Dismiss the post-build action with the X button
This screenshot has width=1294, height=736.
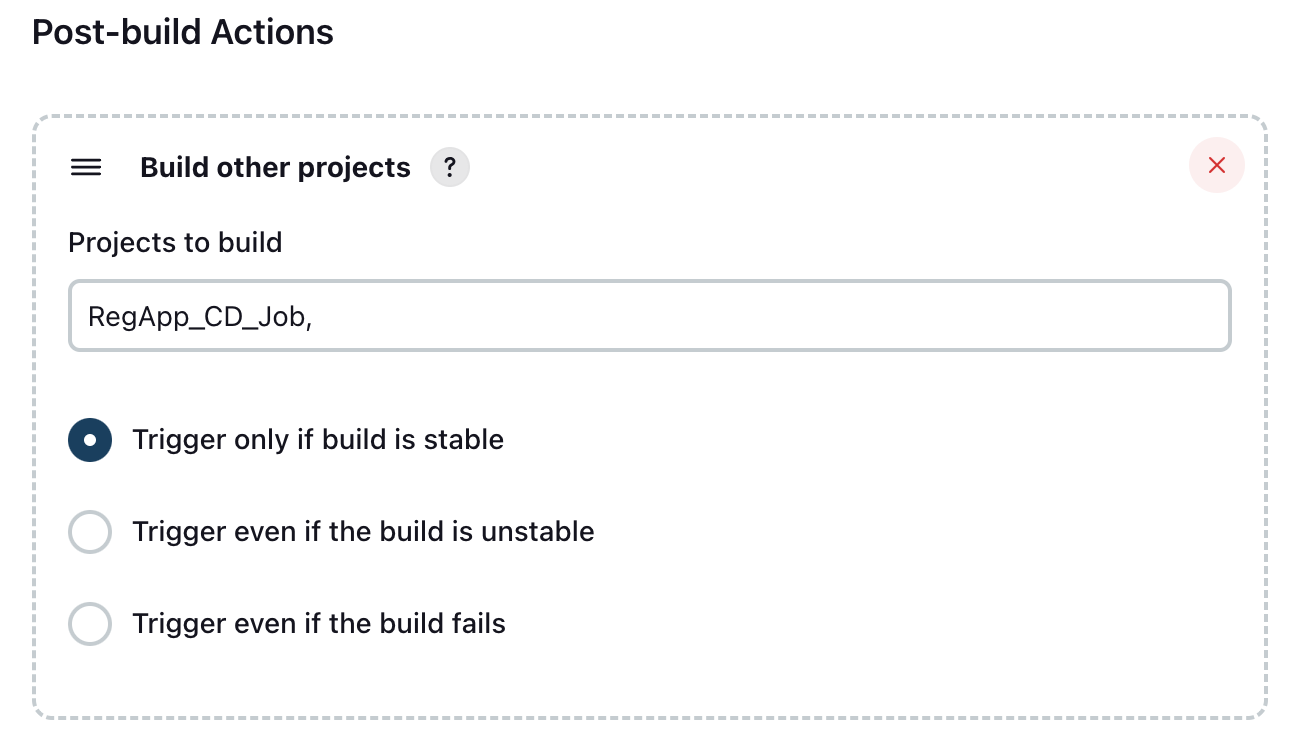[x=1216, y=165]
